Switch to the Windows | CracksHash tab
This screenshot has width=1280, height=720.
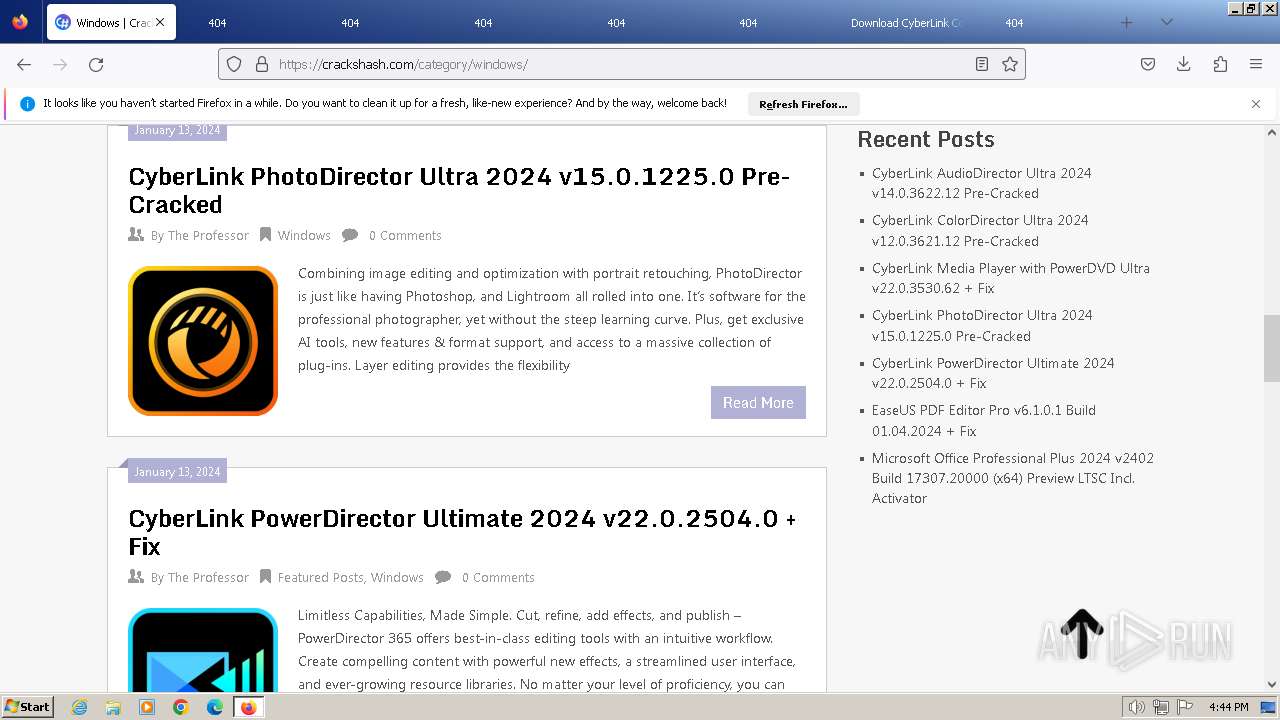pyautogui.click(x=111, y=22)
